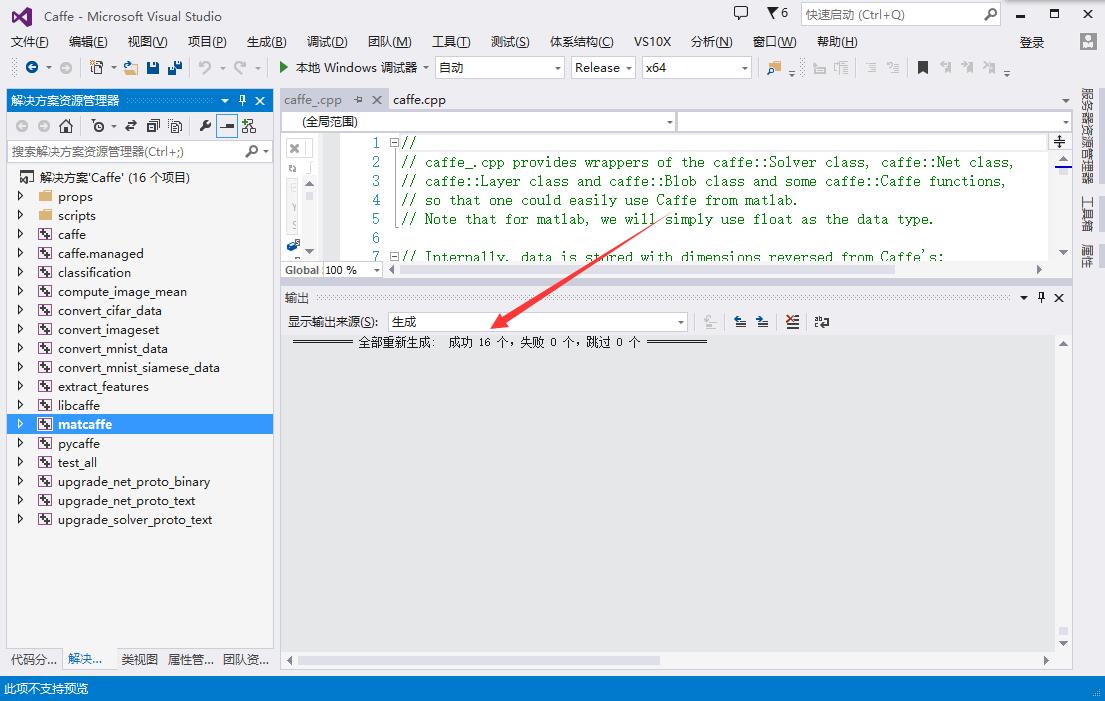This screenshot has width=1105, height=701.
Task: Pin the Output window
Action: [1041, 297]
